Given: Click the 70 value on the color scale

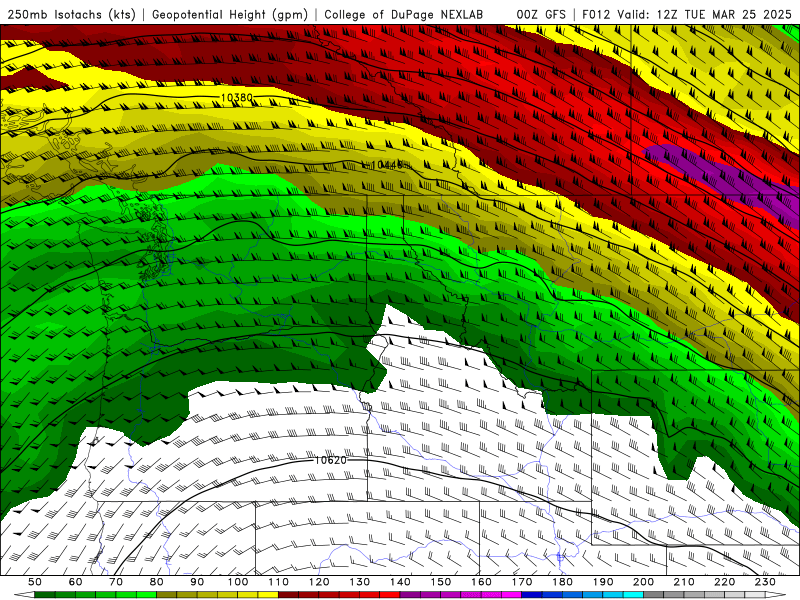Looking at the screenshot, I should point(116,582).
